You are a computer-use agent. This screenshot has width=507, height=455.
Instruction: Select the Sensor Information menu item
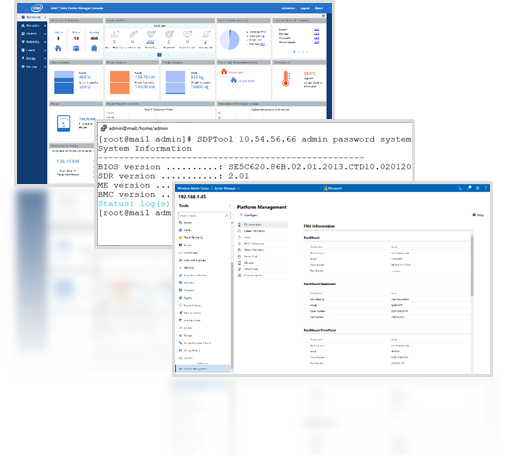click(262, 250)
